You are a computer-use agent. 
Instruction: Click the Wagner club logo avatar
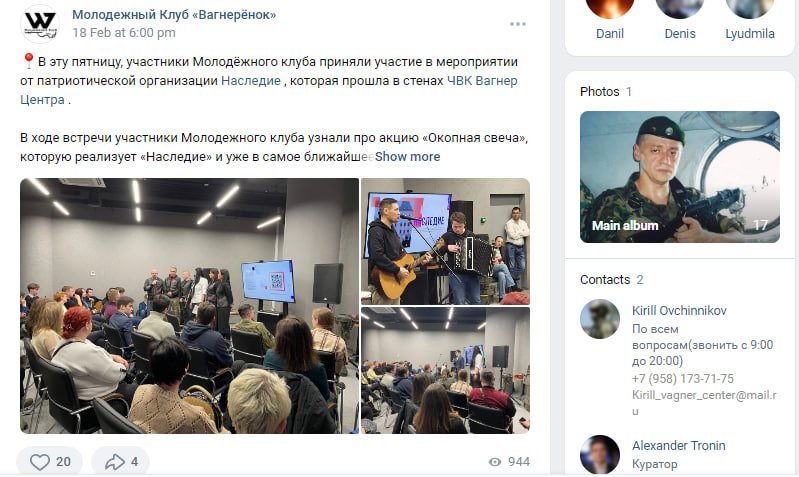[40, 24]
